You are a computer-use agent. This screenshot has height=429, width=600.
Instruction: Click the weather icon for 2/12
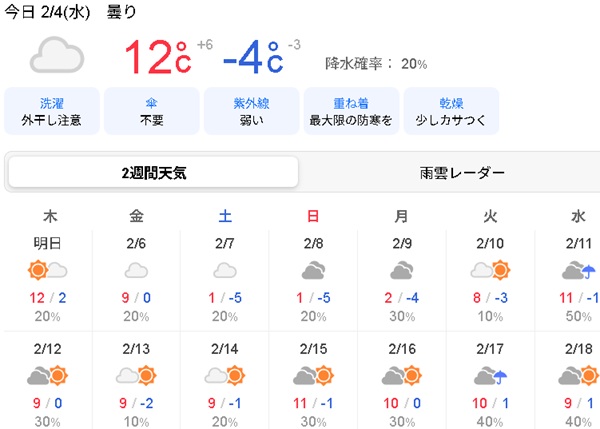pyautogui.click(x=47, y=375)
